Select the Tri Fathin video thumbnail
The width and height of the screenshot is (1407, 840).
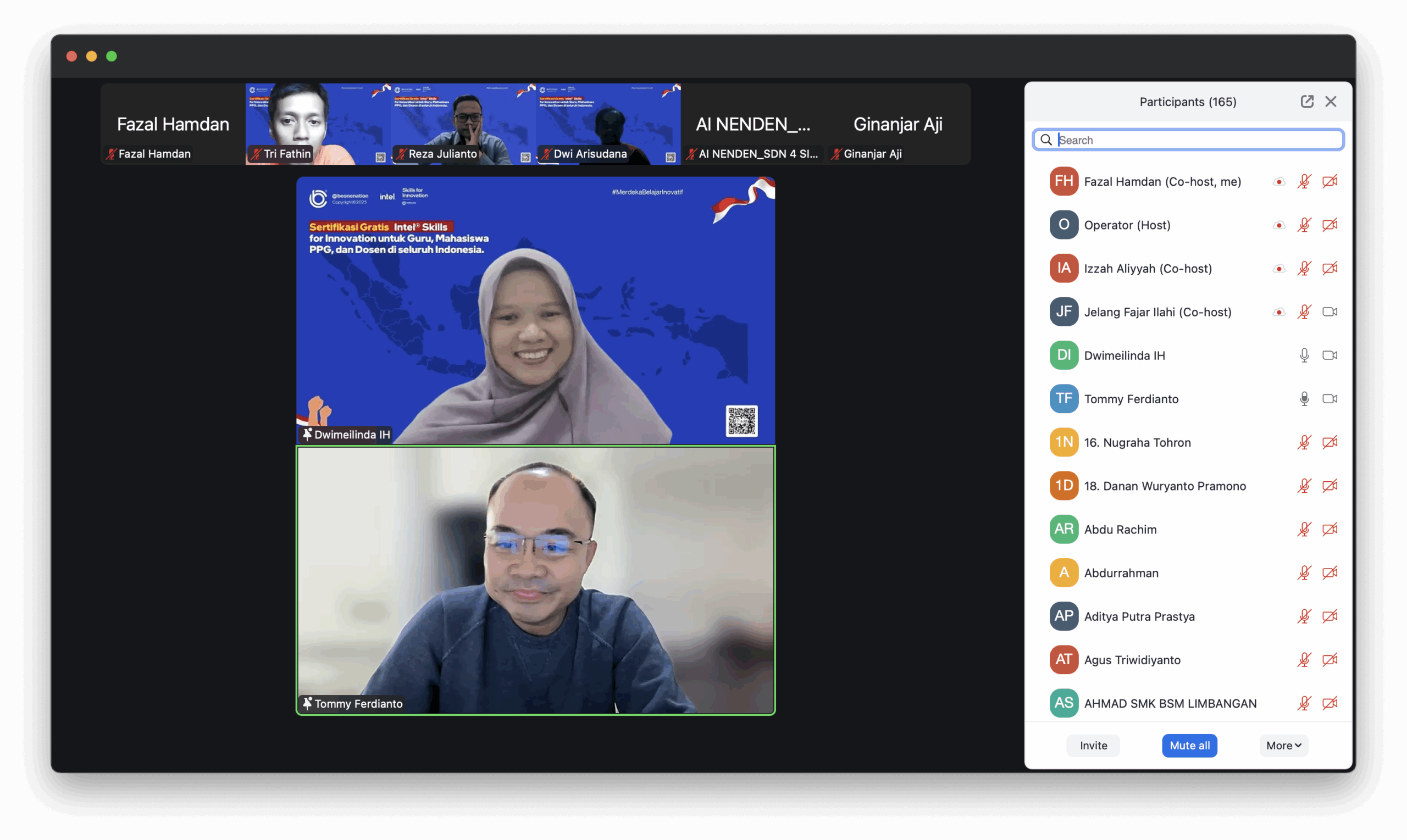(318, 124)
